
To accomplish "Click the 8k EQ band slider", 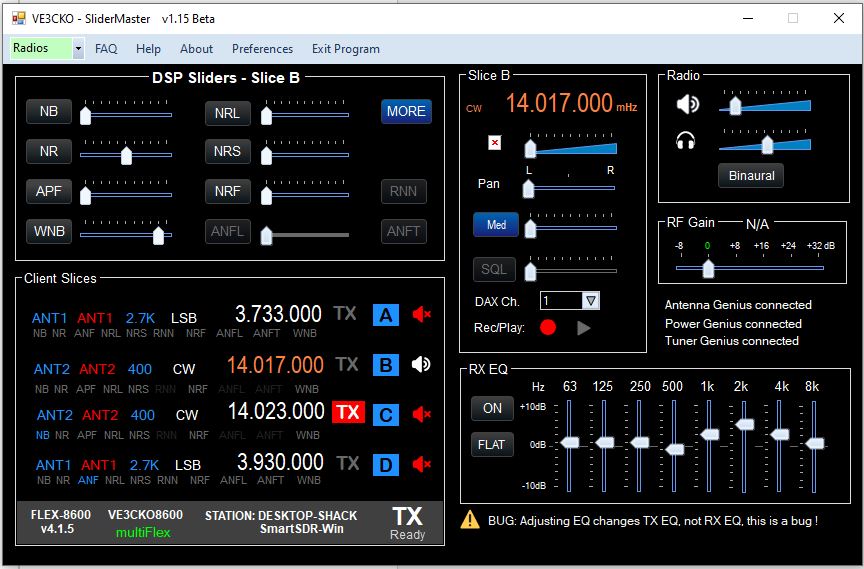I will 814,443.
